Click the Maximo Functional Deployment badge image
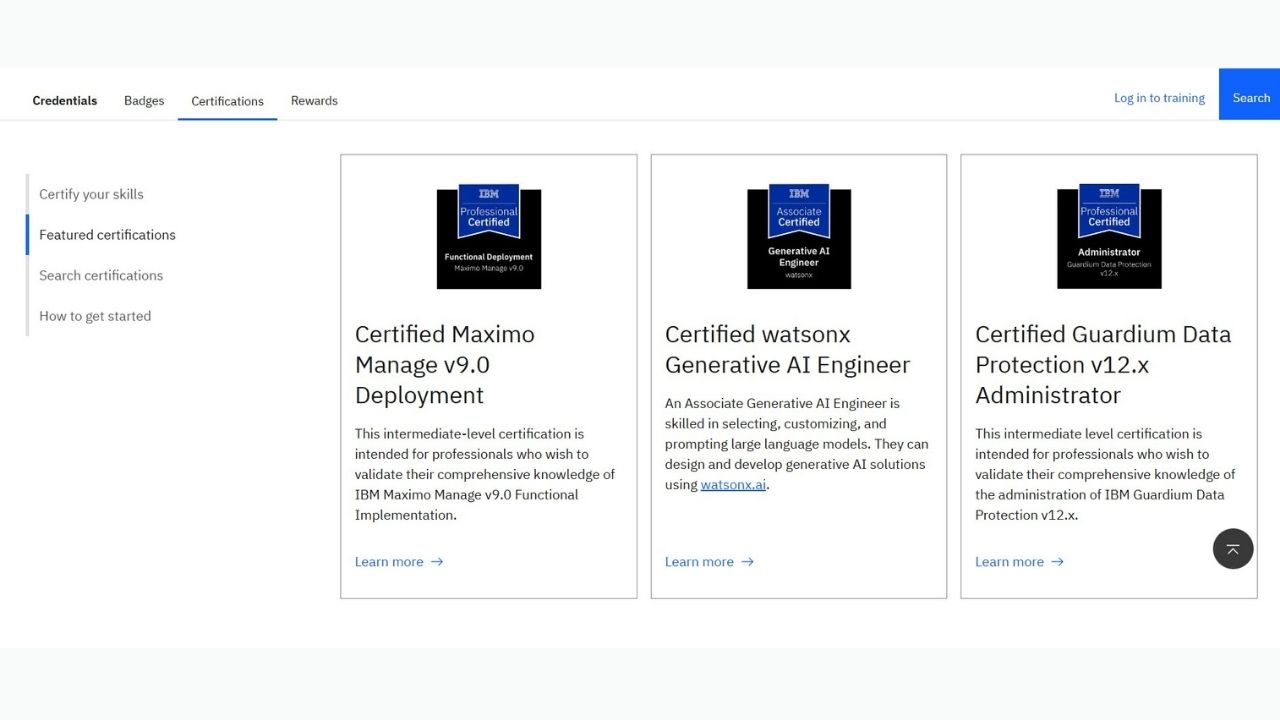1280x720 pixels. (x=488, y=237)
